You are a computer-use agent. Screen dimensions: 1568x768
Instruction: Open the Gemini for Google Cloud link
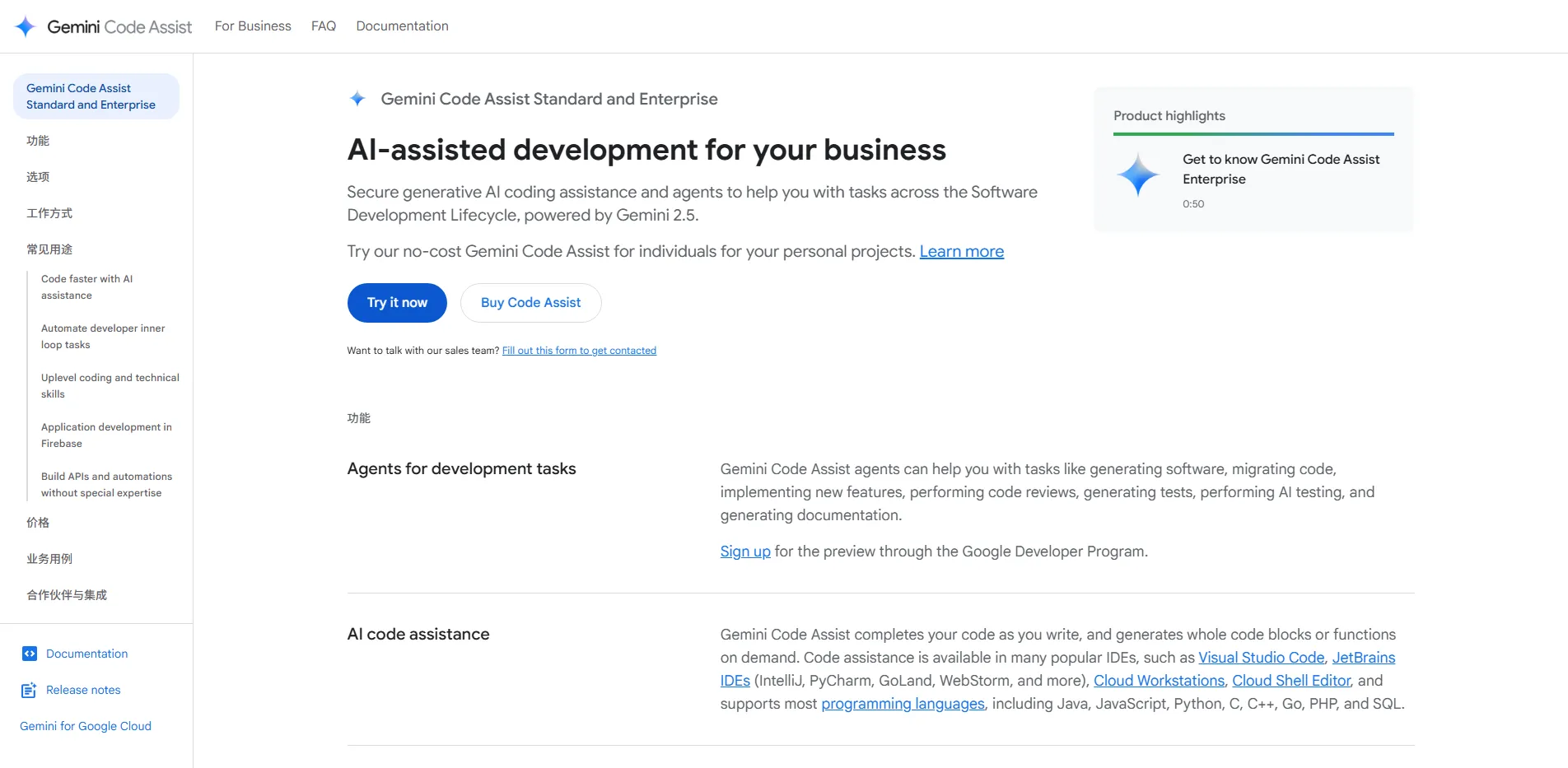[x=86, y=726]
